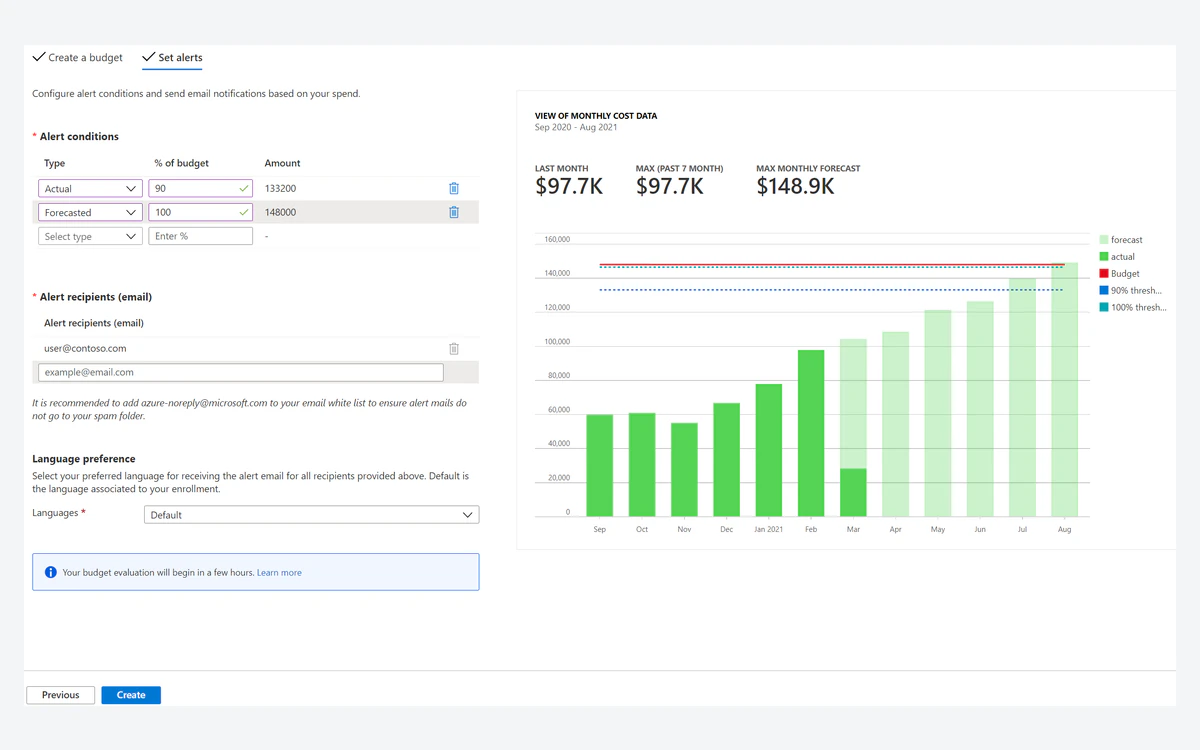Click the empty Enter % field

pos(200,236)
